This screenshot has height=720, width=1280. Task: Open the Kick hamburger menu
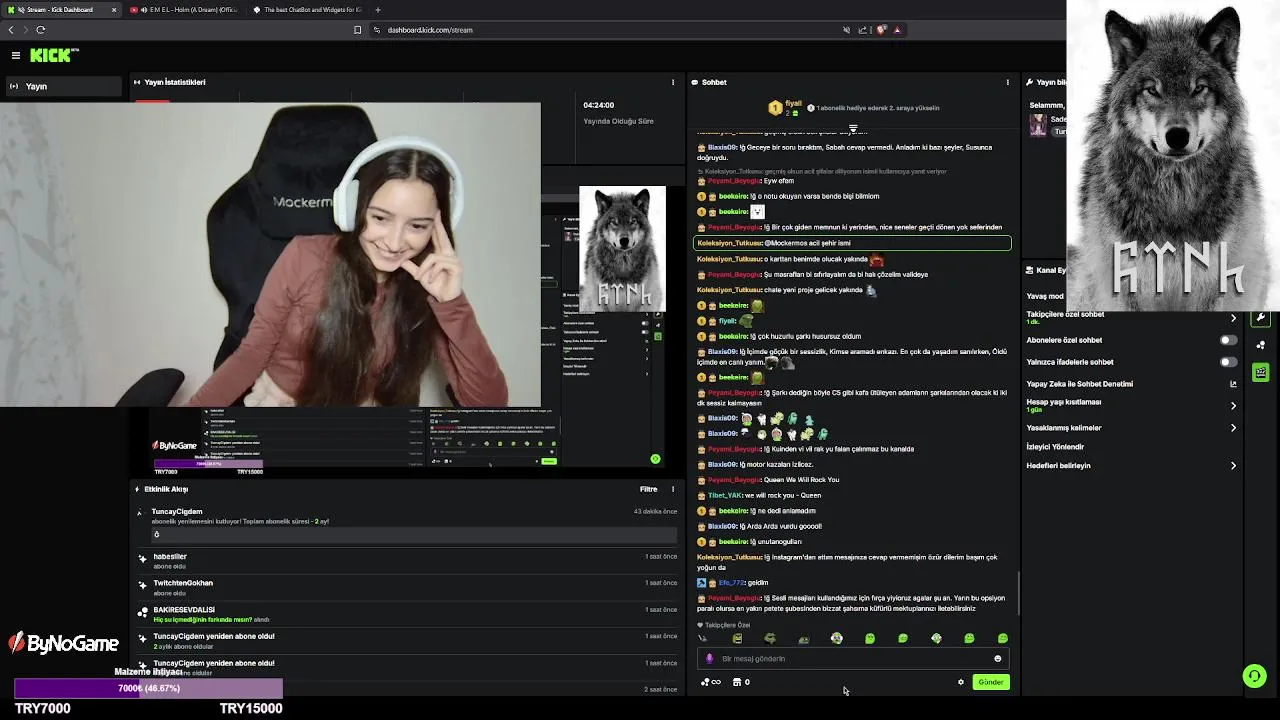(x=16, y=55)
